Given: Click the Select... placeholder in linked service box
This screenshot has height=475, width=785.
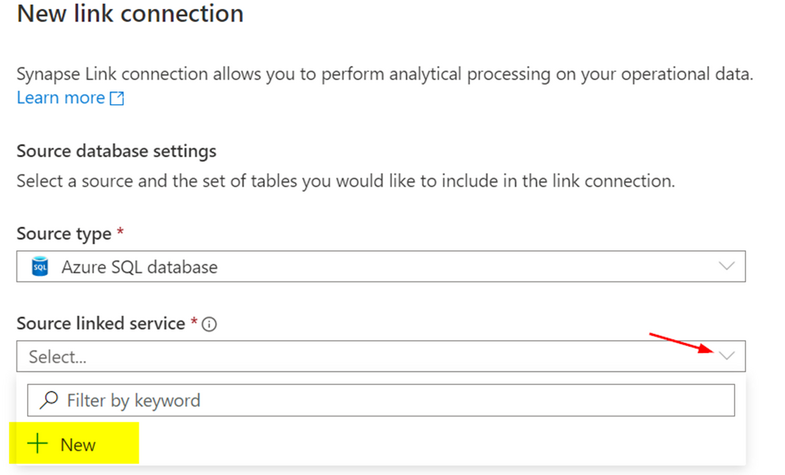Looking at the screenshot, I should click(x=58, y=357).
